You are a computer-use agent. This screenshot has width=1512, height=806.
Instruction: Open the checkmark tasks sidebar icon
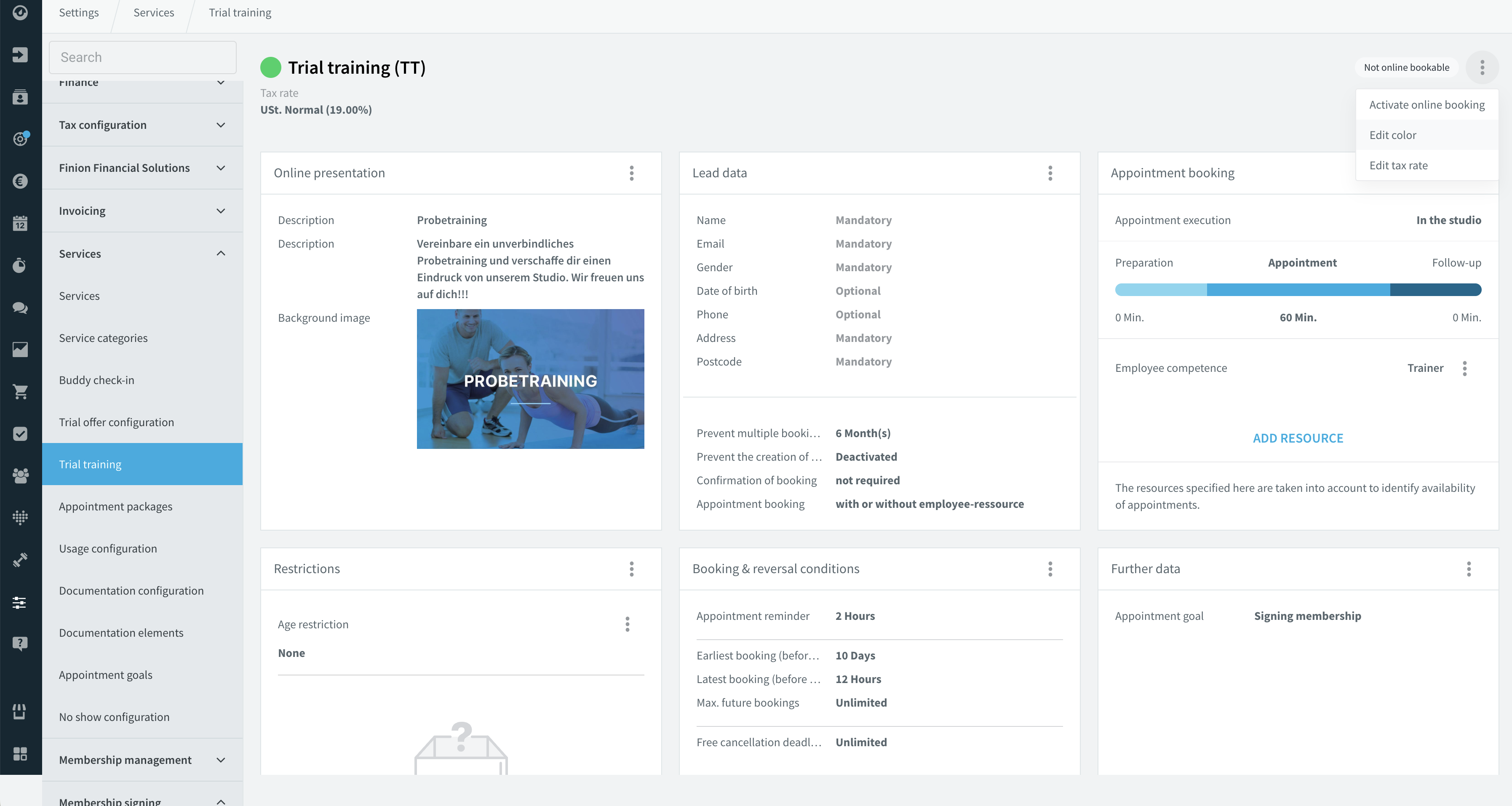pos(21,434)
